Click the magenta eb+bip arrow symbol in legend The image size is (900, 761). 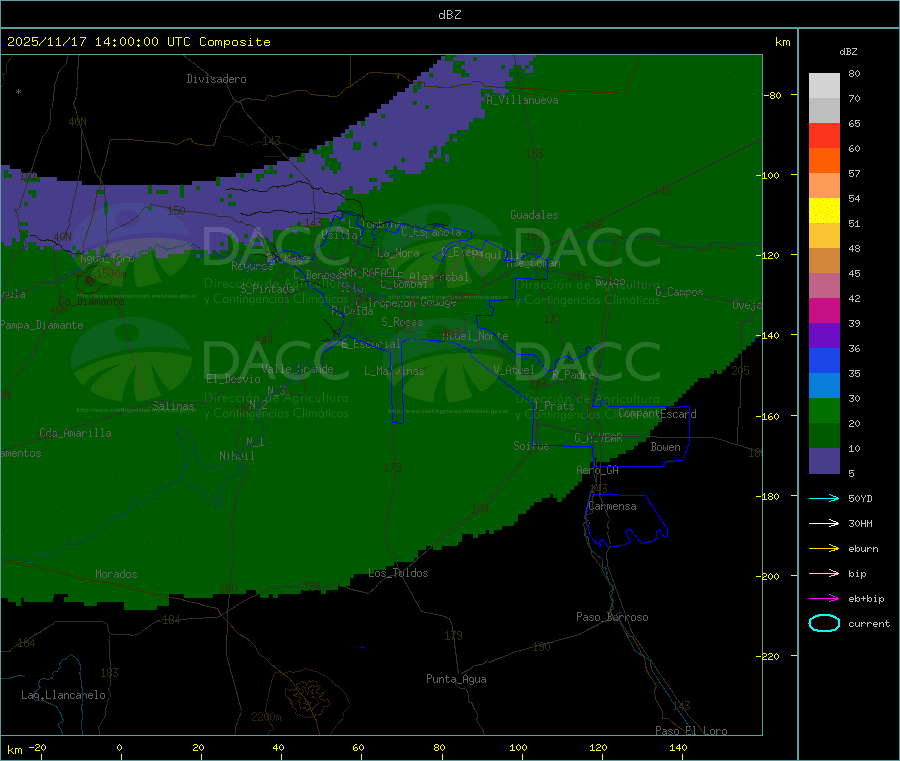824,599
